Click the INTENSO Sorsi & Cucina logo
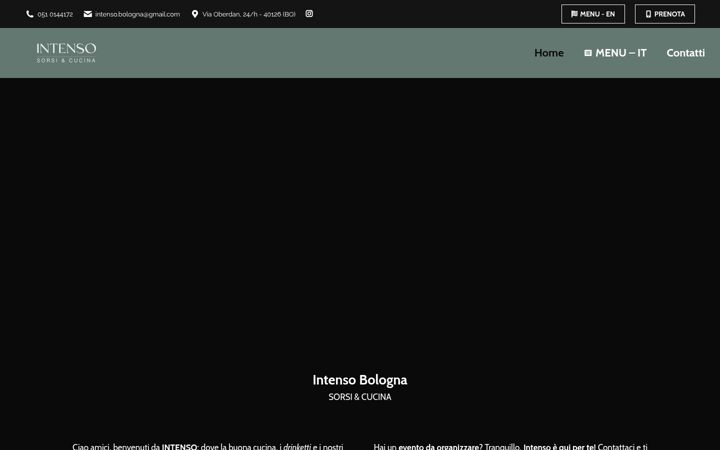The height and width of the screenshot is (450, 720). pyautogui.click(x=66, y=53)
